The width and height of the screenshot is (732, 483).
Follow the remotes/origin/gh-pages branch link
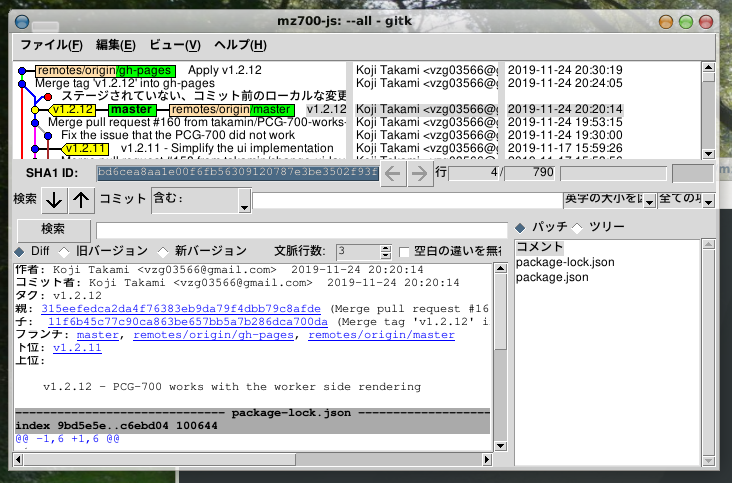(213, 335)
